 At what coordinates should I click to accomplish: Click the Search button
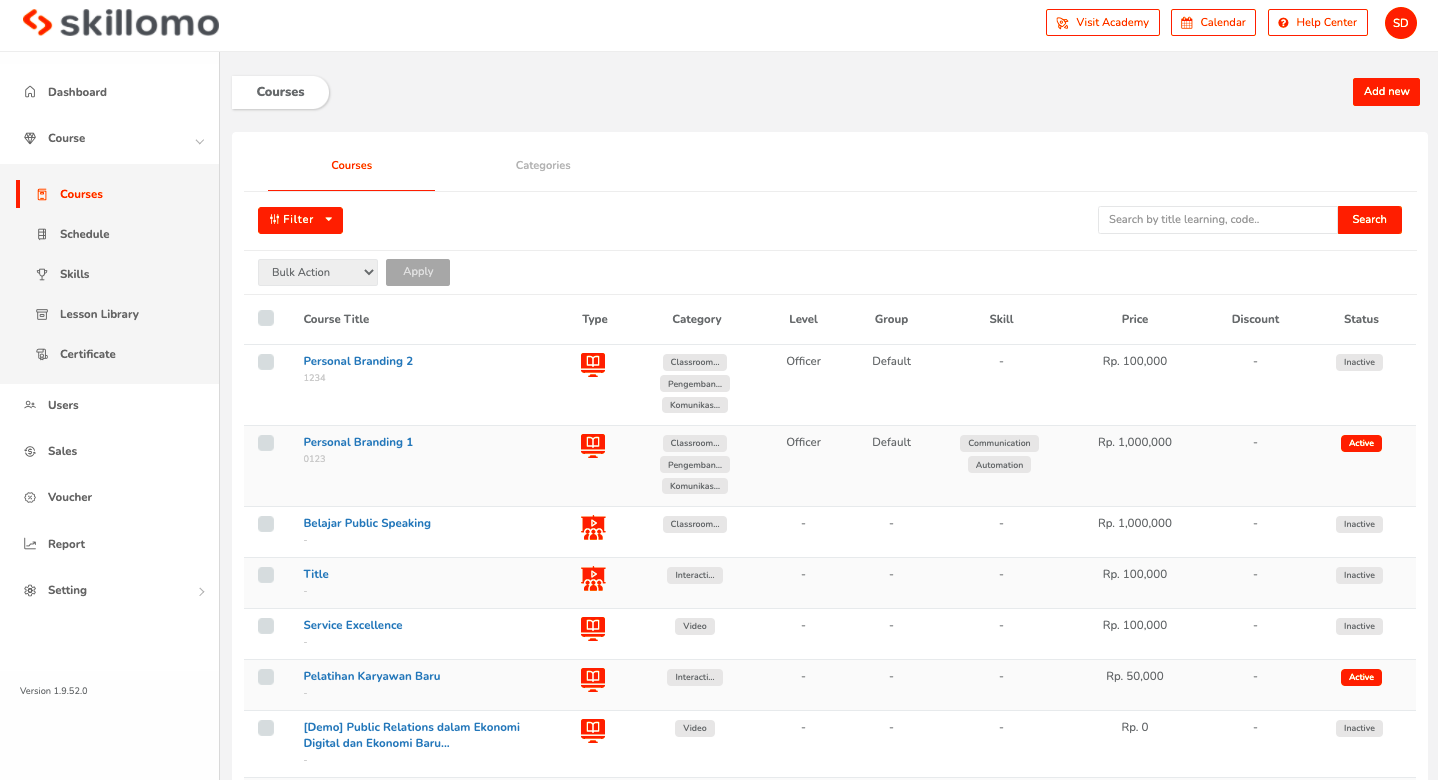1369,220
